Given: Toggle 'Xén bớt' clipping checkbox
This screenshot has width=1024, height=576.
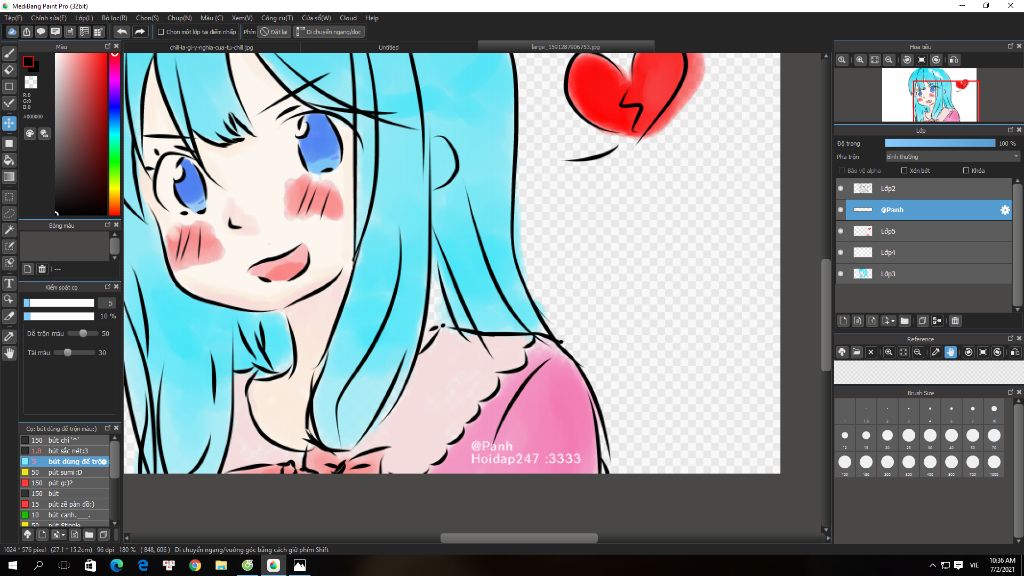Looking at the screenshot, I should [x=904, y=170].
